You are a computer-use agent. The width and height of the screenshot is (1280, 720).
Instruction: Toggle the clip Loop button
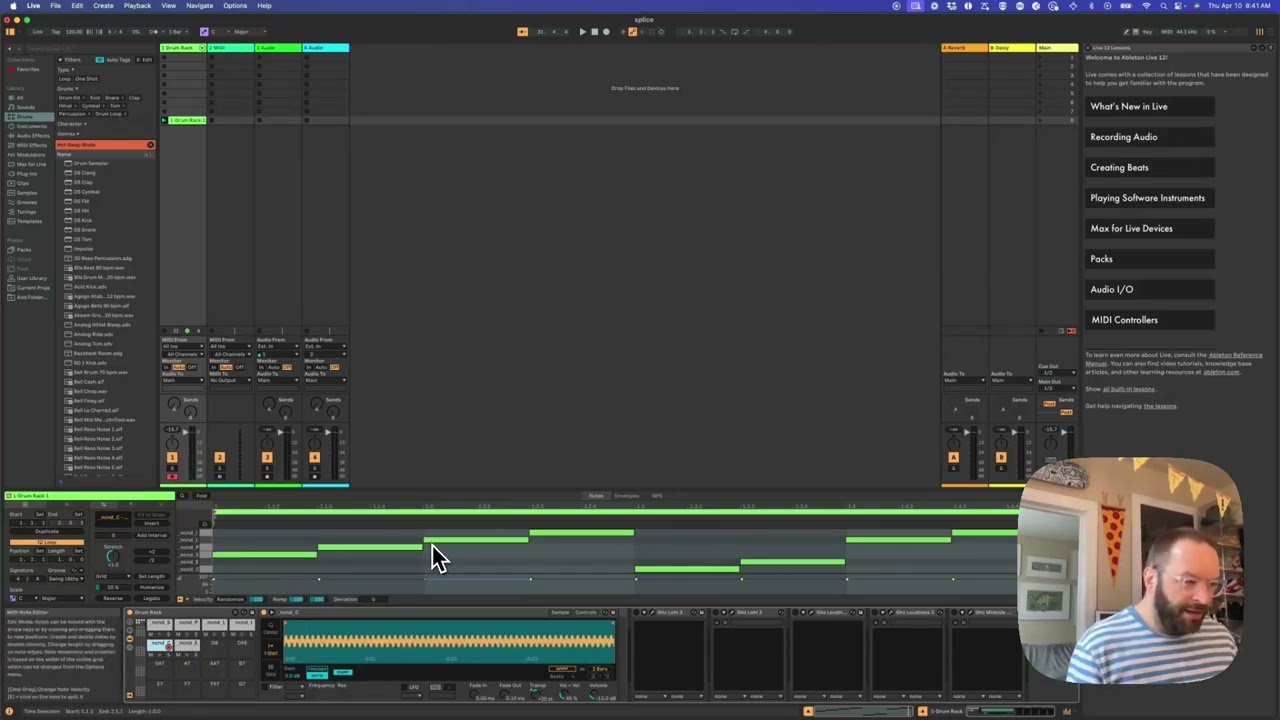tap(47, 542)
